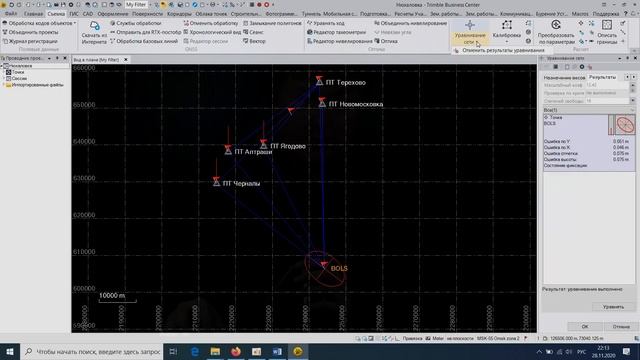640x360 pixels.
Task: Click point ПТ Терехово on map
Action: (319, 82)
